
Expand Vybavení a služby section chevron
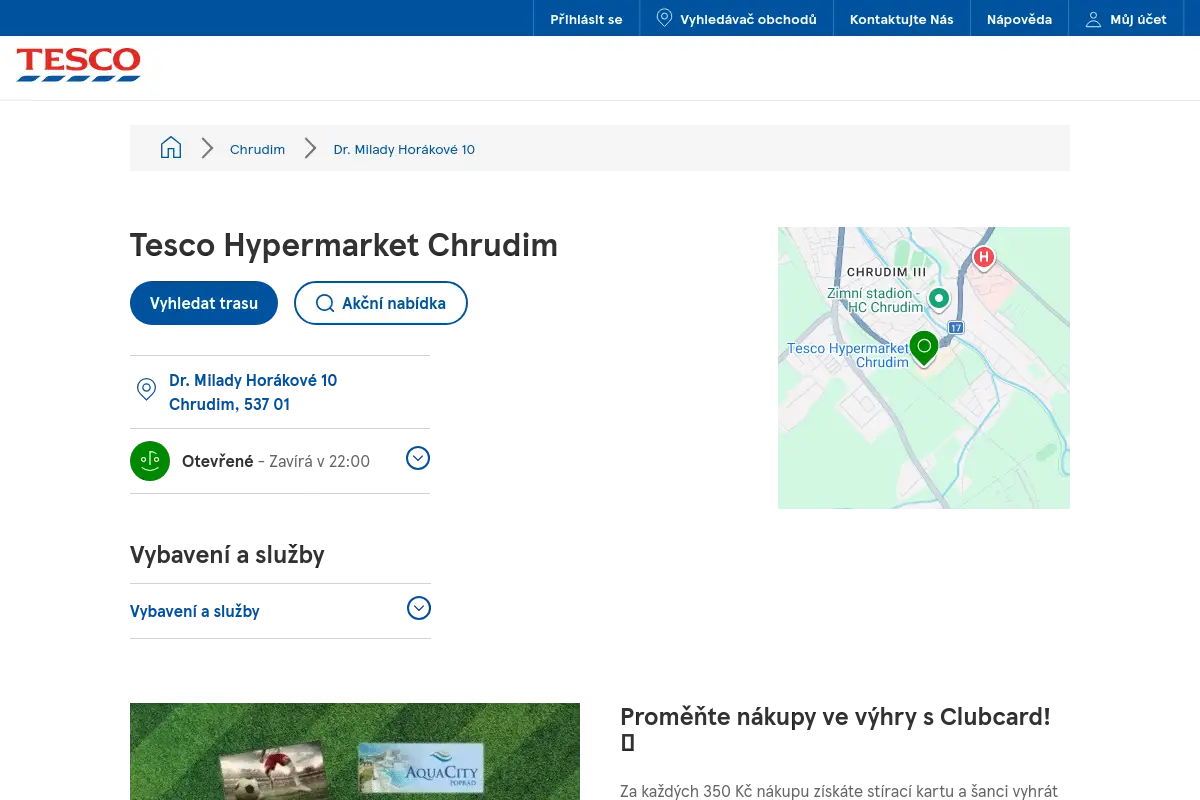[419, 608]
